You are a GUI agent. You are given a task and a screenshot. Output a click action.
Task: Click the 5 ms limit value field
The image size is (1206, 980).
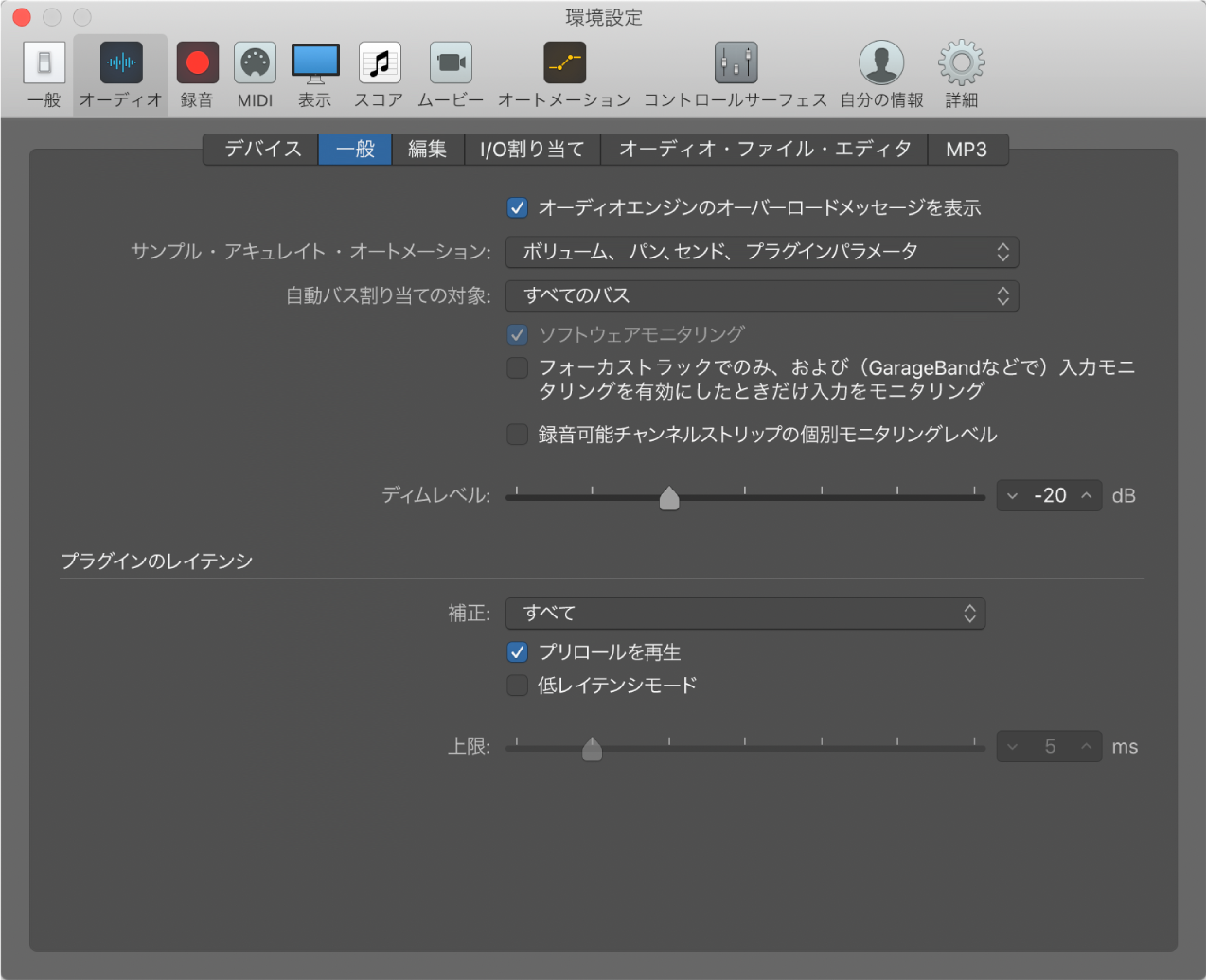1050,747
